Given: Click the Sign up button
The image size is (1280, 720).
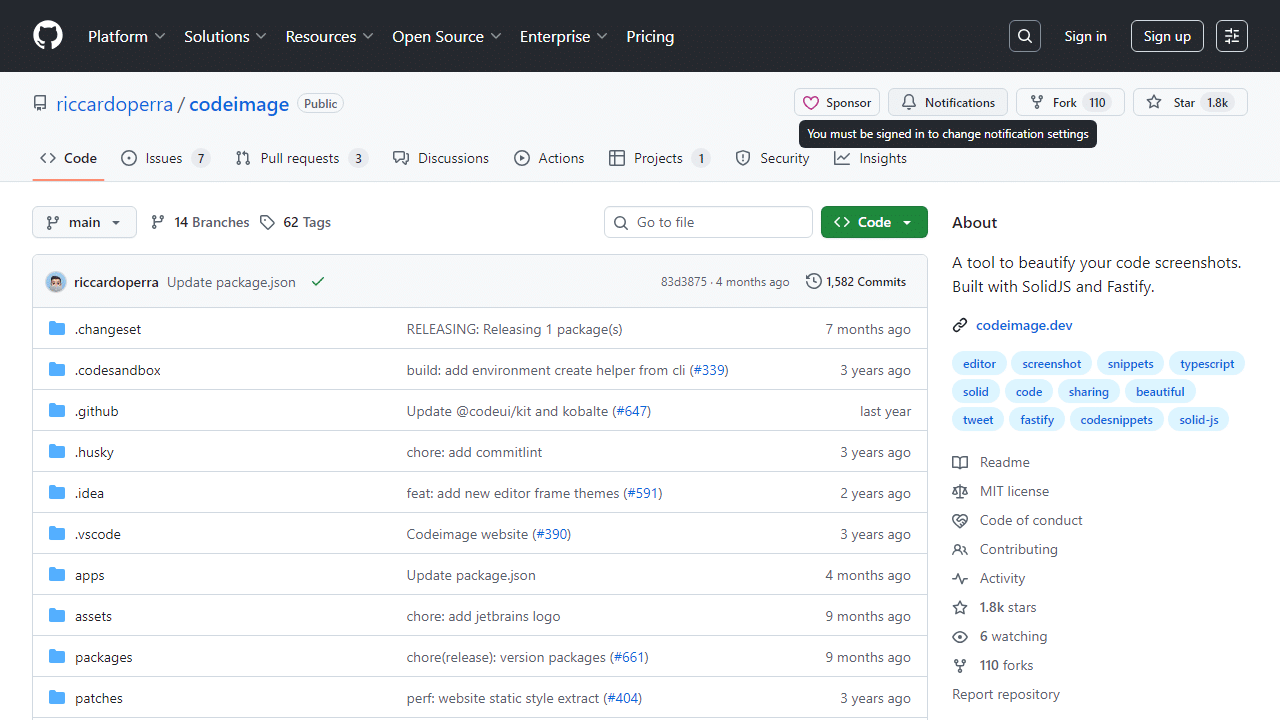Looking at the screenshot, I should (x=1167, y=36).
